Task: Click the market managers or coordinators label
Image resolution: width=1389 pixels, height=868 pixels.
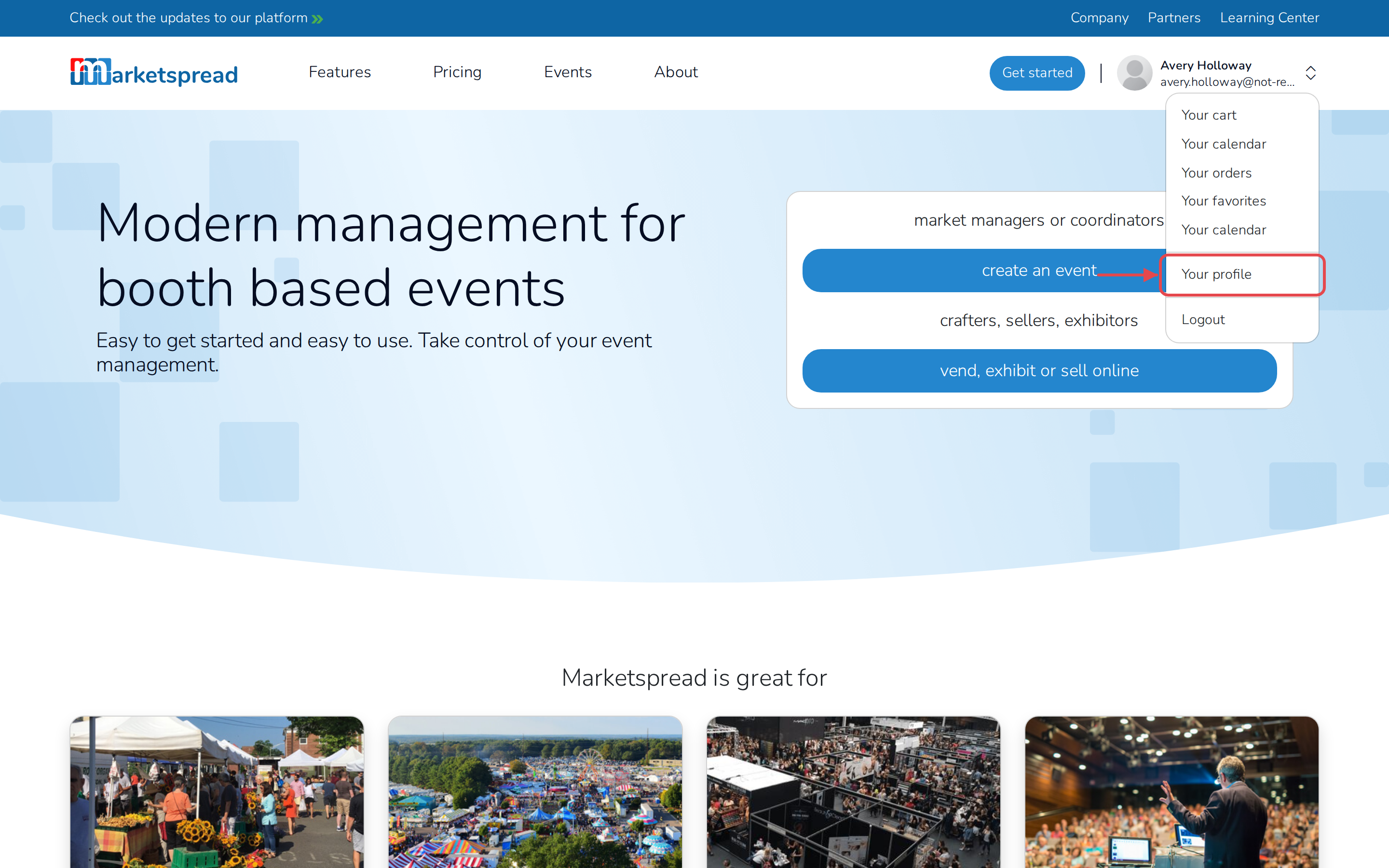Action: pyautogui.click(x=1038, y=220)
